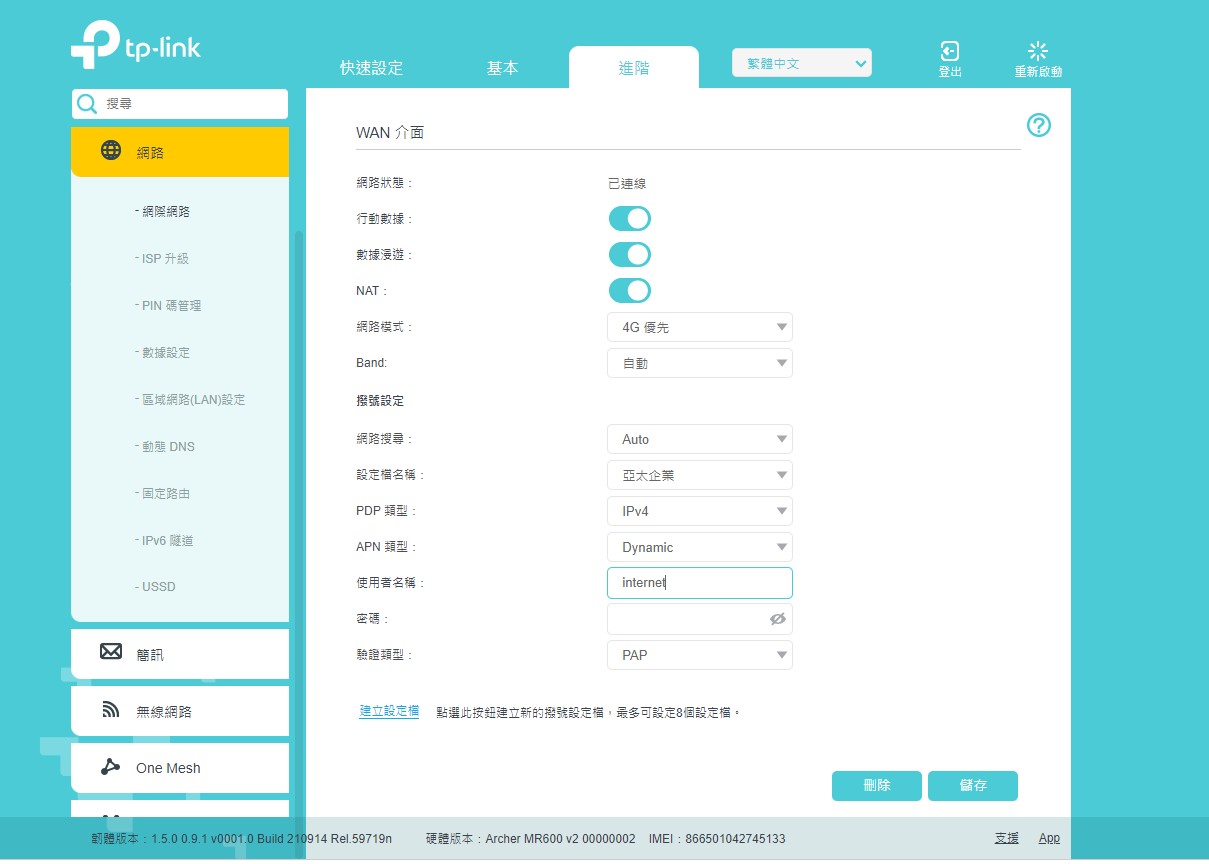
Task: Click the logout icon
Action: 949,51
